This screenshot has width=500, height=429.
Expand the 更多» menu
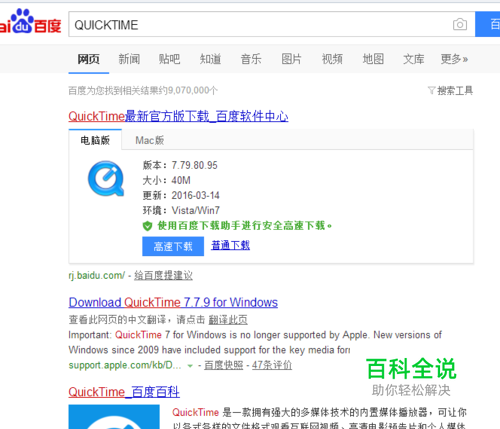click(454, 59)
